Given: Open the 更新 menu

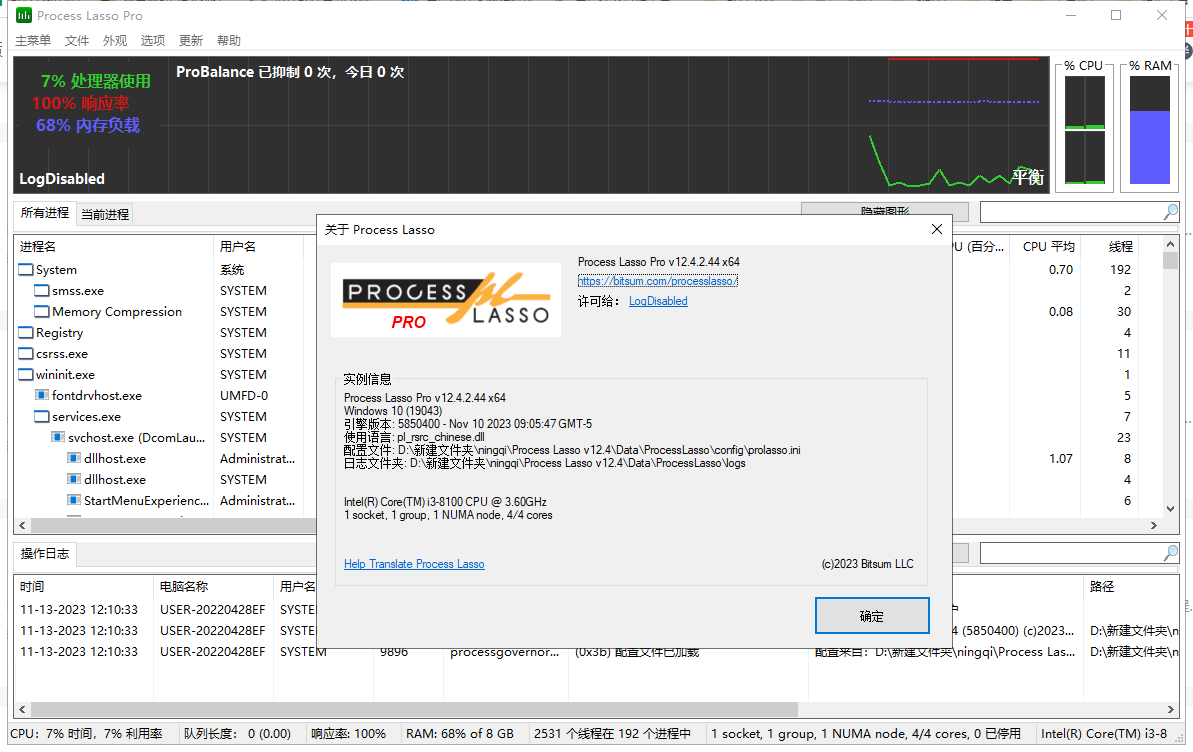Looking at the screenshot, I should coord(191,40).
